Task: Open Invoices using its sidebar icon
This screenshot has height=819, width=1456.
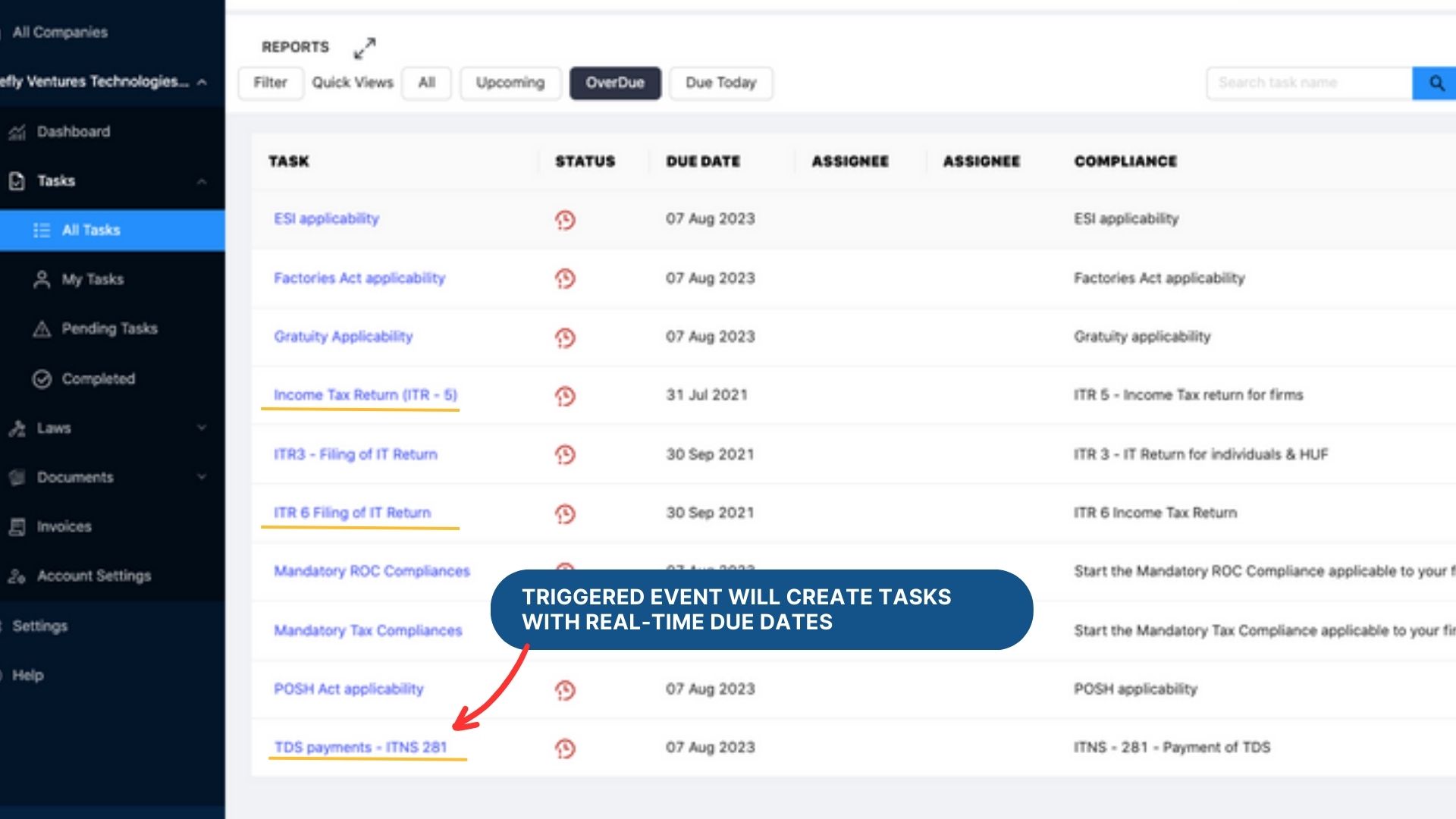Action: (17, 526)
